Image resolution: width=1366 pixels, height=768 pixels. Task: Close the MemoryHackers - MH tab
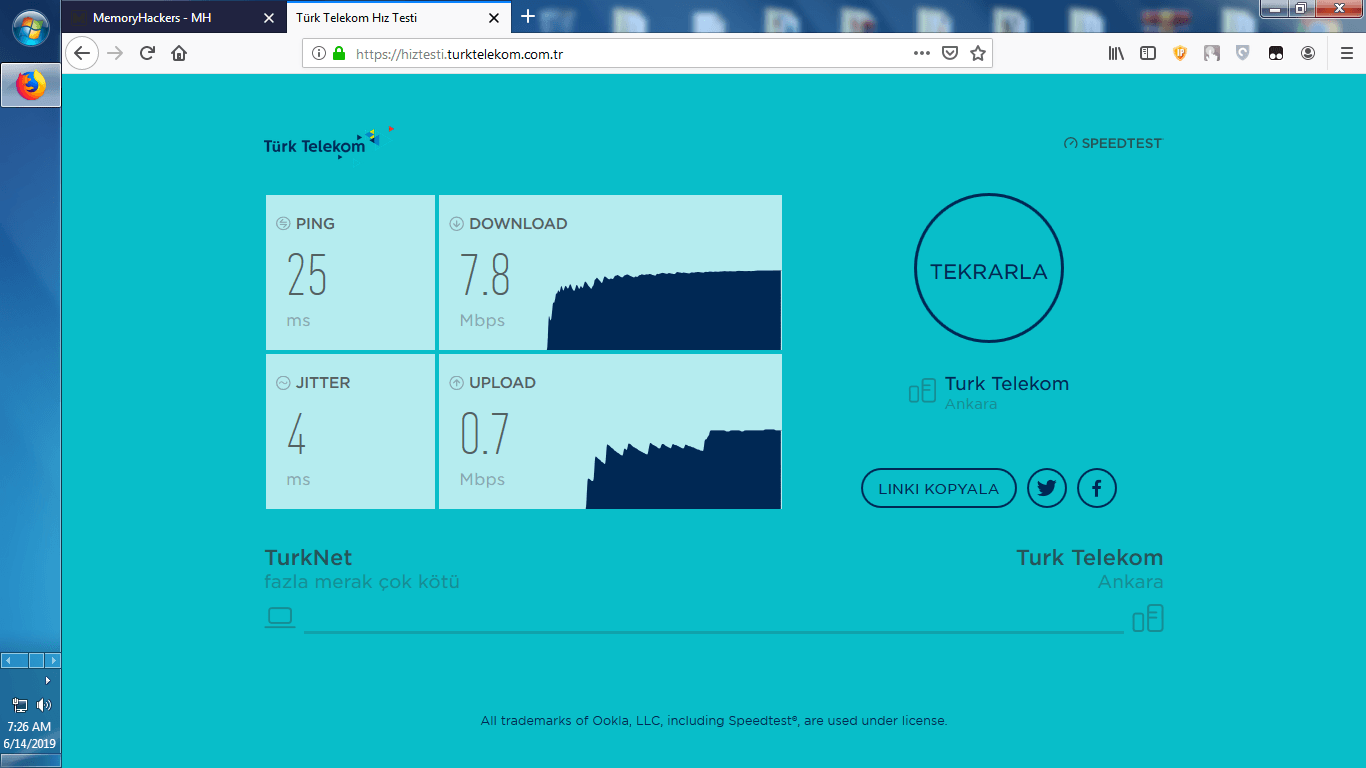pos(268,18)
